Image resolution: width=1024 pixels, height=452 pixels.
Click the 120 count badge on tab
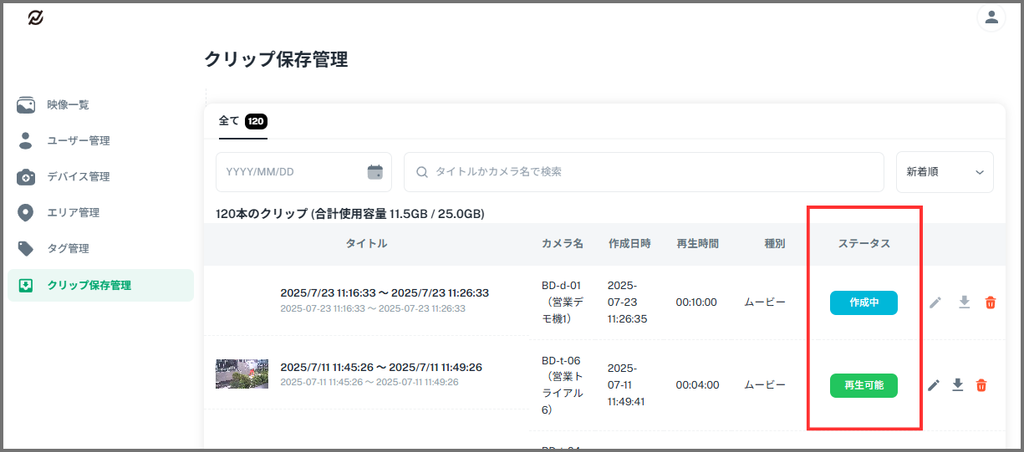[256, 121]
